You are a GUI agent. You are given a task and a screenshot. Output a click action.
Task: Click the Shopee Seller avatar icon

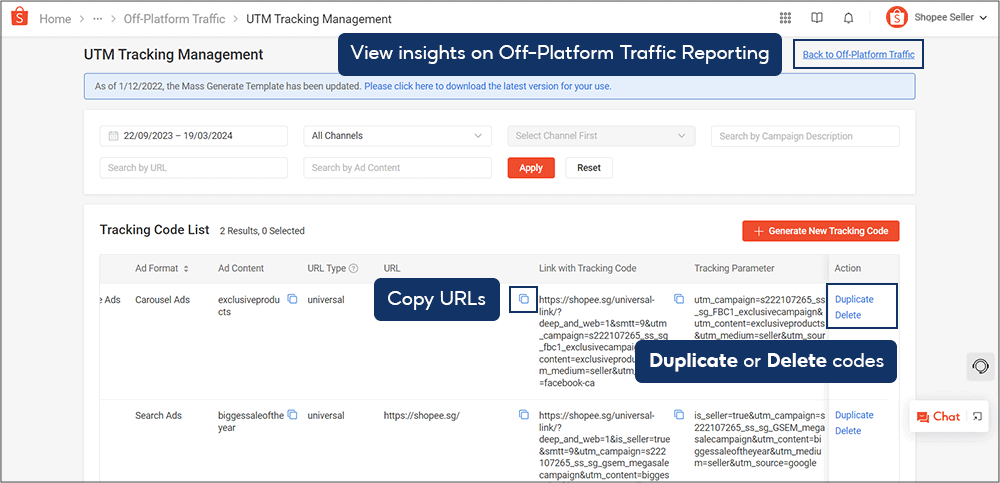[x=896, y=18]
